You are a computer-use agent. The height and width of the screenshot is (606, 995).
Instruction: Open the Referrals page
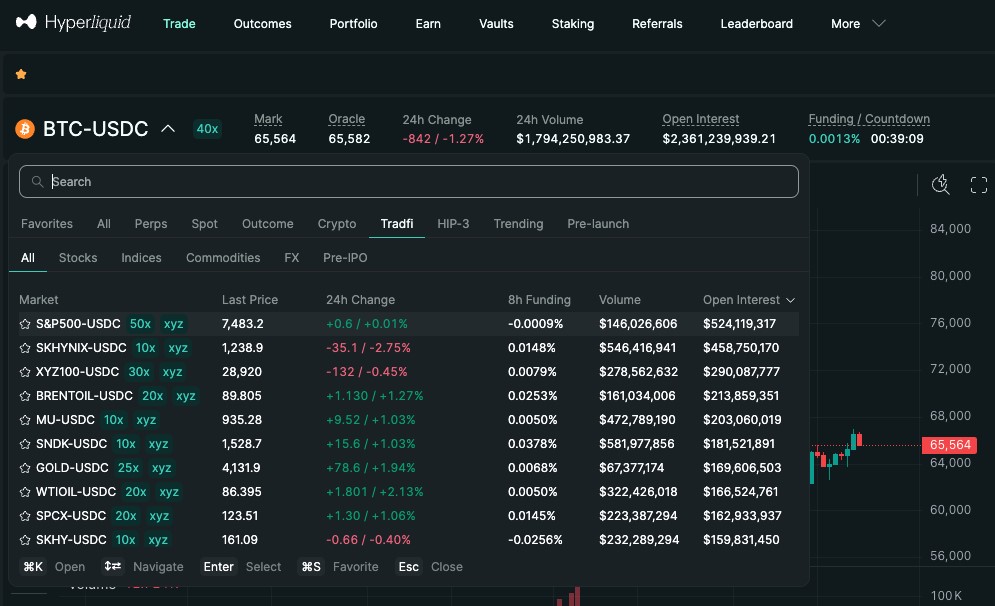(x=657, y=23)
